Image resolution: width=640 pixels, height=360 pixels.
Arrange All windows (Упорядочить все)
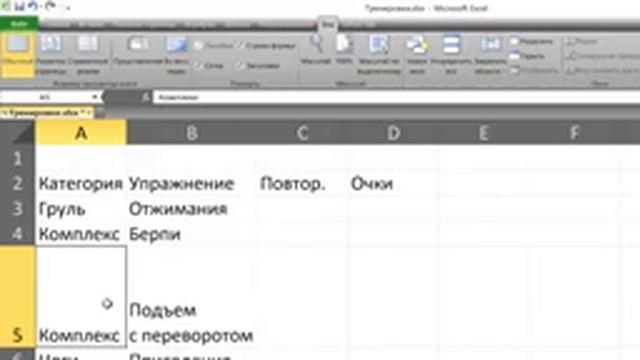tap(451, 56)
